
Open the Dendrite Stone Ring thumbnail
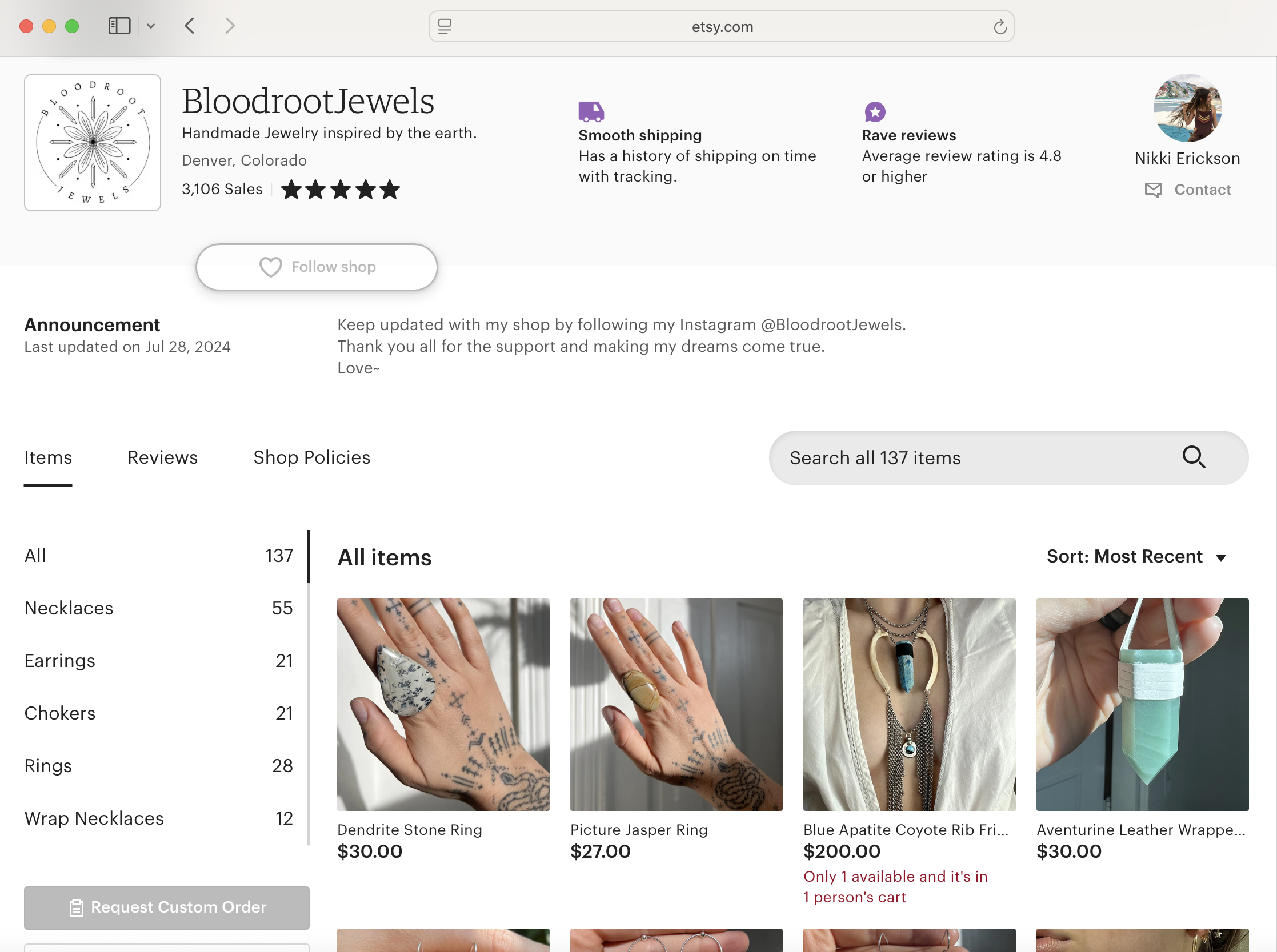tap(443, 704)
